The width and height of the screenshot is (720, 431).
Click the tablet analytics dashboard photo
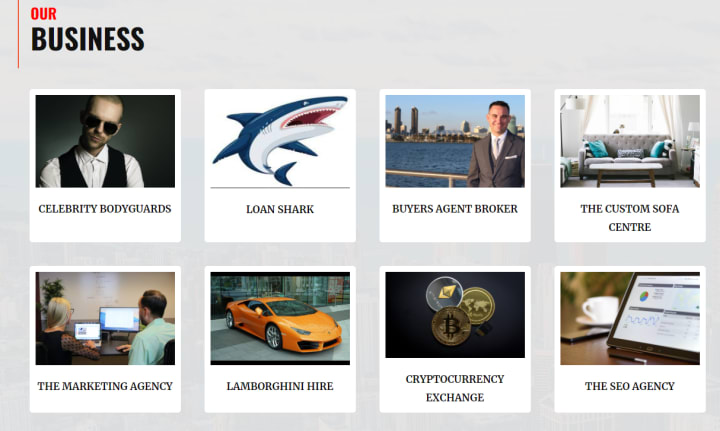(x=630, y=319)
